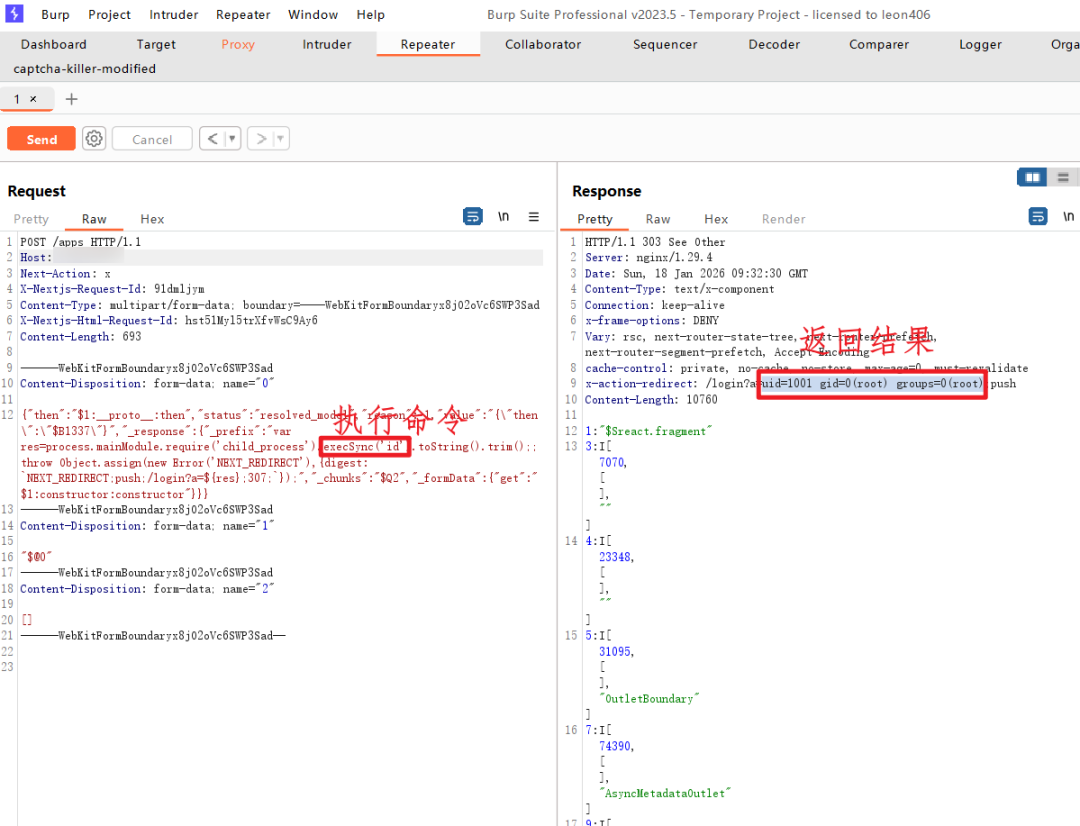Close Repeater tab 1 with its ×
The image size is (1080, 826).
[x=33, y=99]
